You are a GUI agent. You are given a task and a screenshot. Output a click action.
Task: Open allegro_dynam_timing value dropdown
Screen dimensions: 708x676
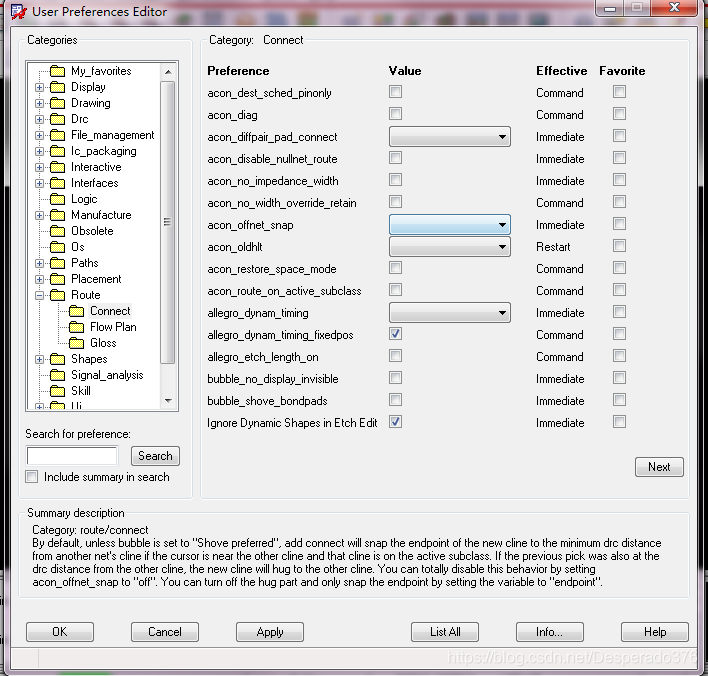click(x=450, y=313)
